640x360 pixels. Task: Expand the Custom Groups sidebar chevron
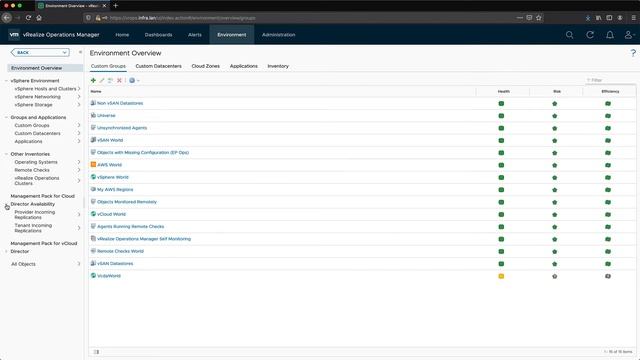coord(79,125)
